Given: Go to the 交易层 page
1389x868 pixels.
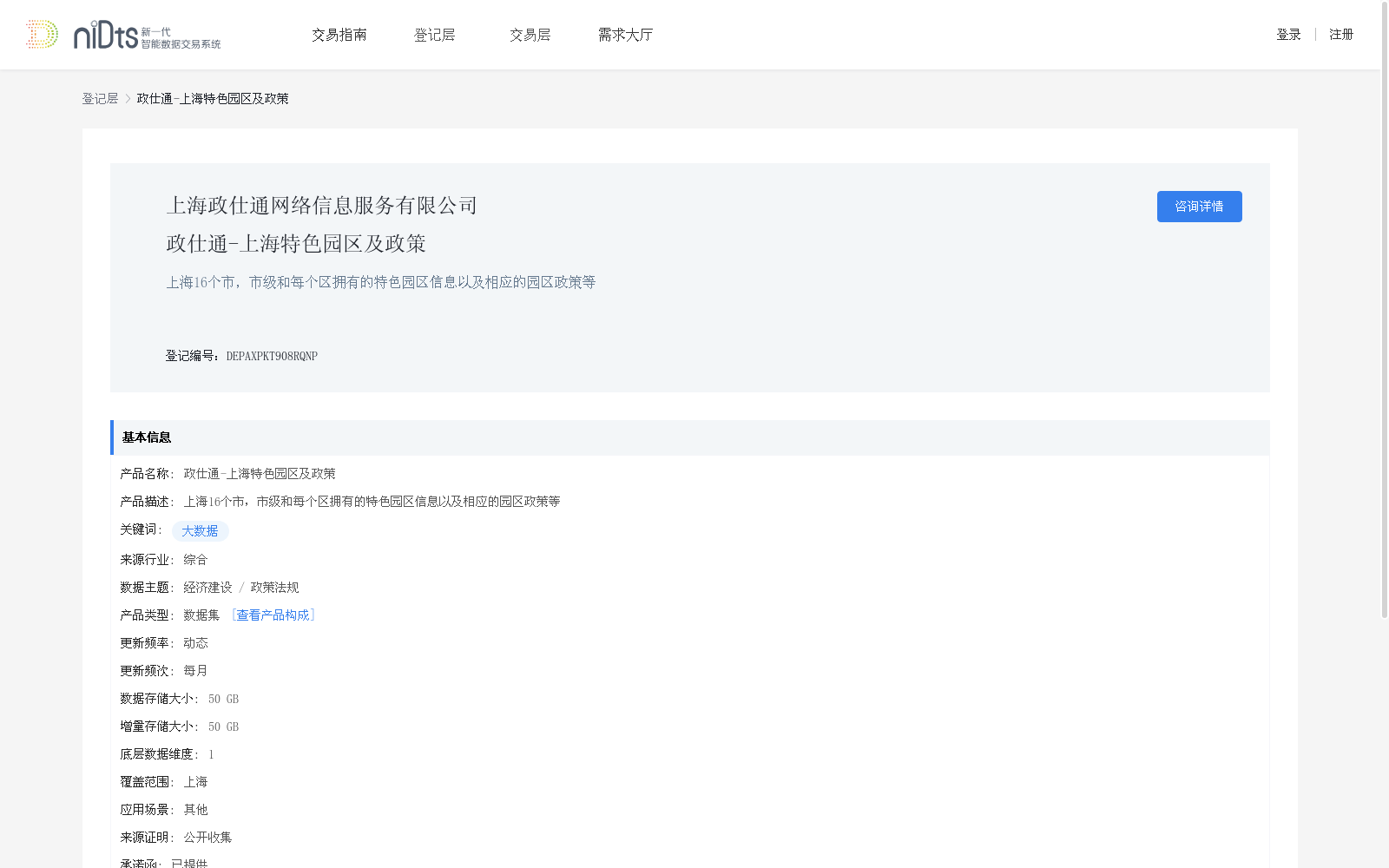Looking at the screenshot, I should 530,35.
